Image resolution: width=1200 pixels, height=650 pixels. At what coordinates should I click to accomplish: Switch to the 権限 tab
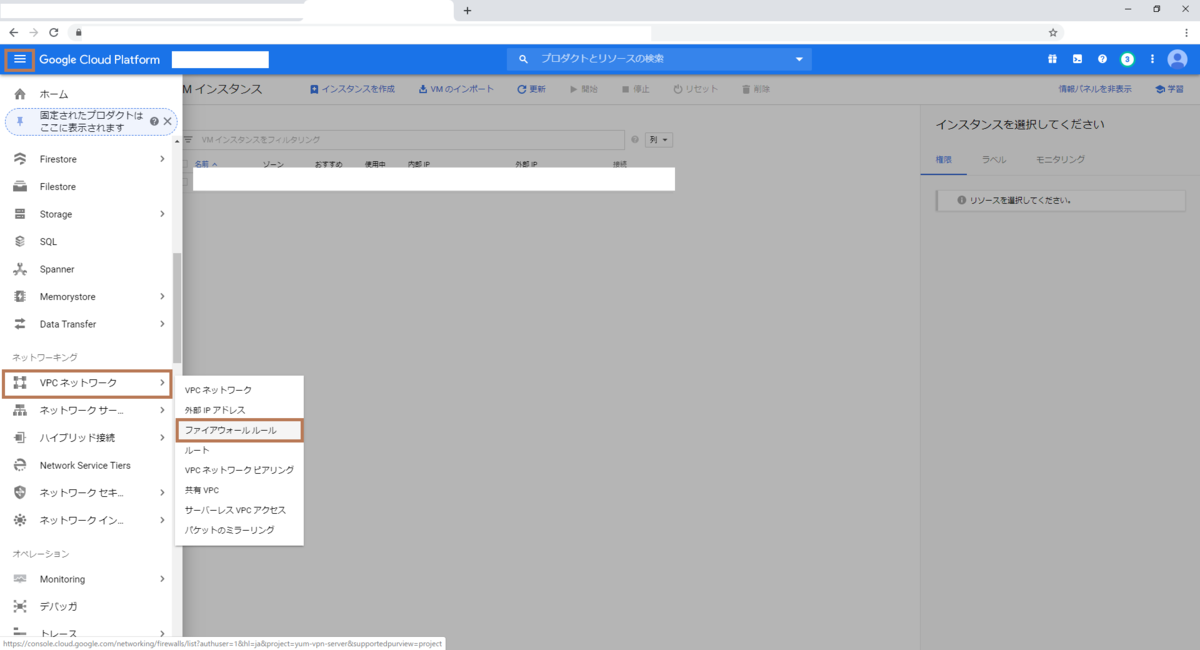click(x=943, y=160)
